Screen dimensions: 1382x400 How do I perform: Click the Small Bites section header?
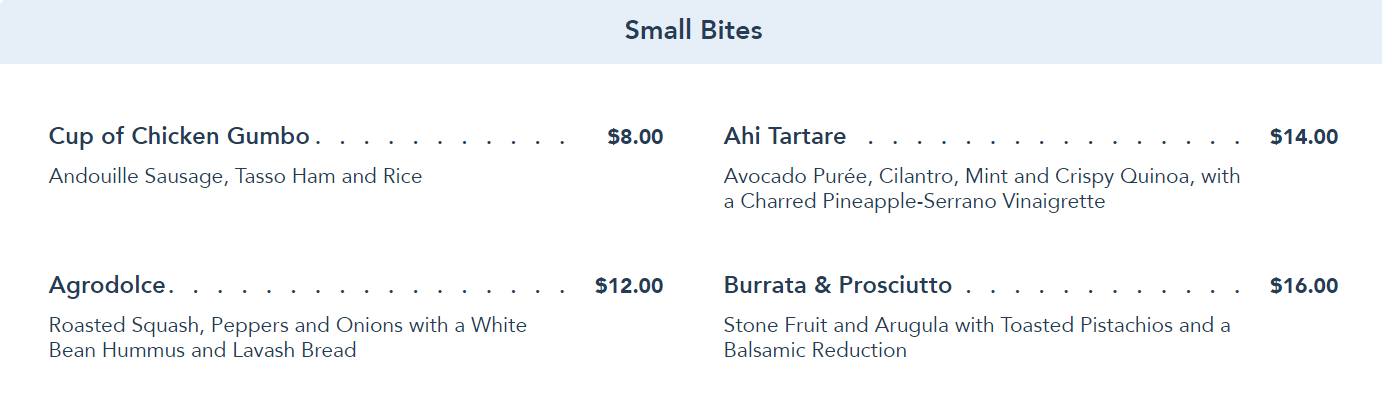point(693,31)
